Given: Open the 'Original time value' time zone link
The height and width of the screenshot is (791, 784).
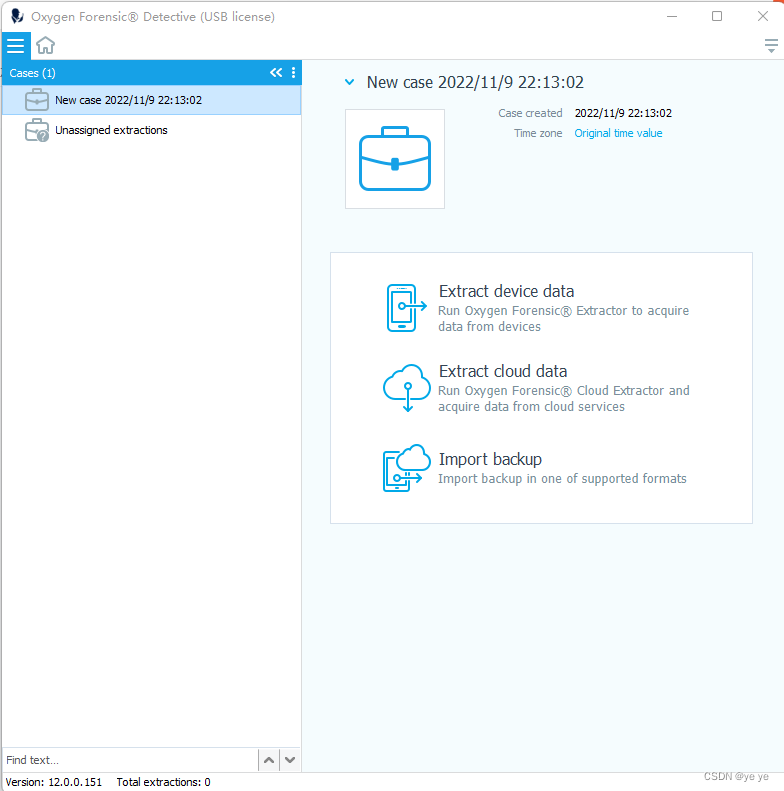Looking at the screenshot, I should pyautogui.click(x=618, y=133).
